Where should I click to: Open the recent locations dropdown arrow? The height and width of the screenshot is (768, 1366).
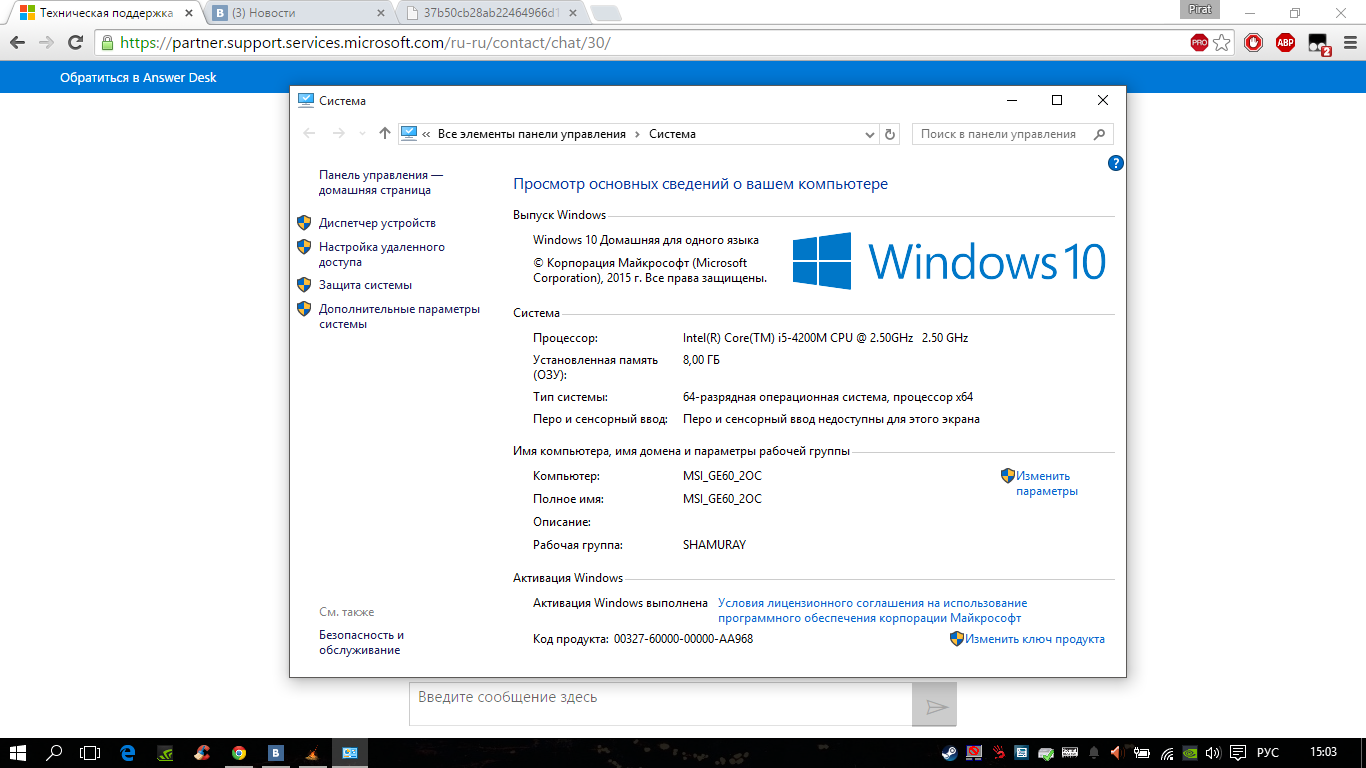tap(362, 134)
